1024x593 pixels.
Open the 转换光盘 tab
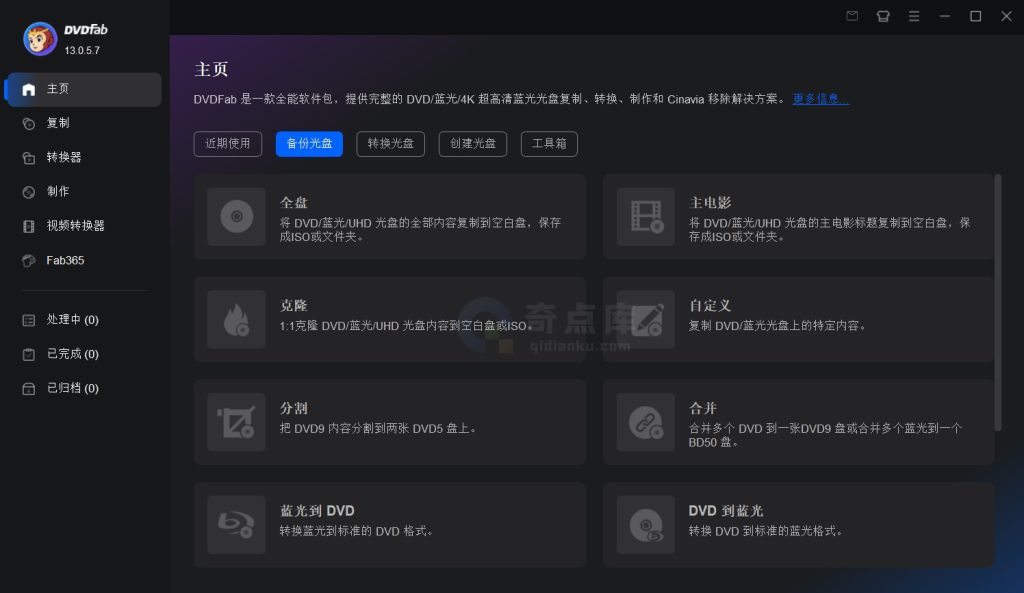click(x=390, y=143)
